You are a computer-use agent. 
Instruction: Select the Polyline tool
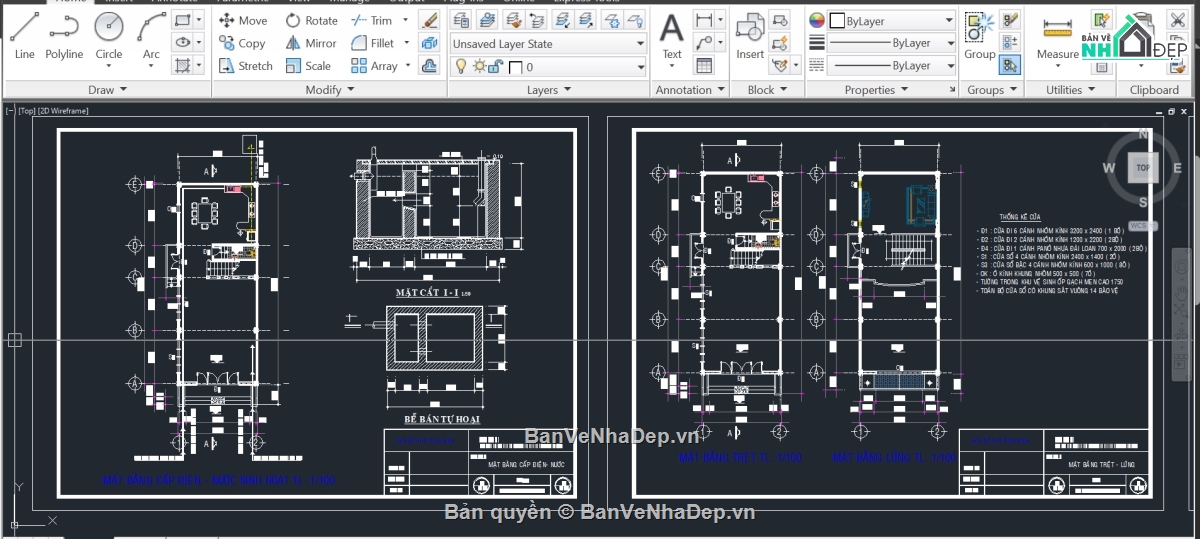[x=64, y=36]
